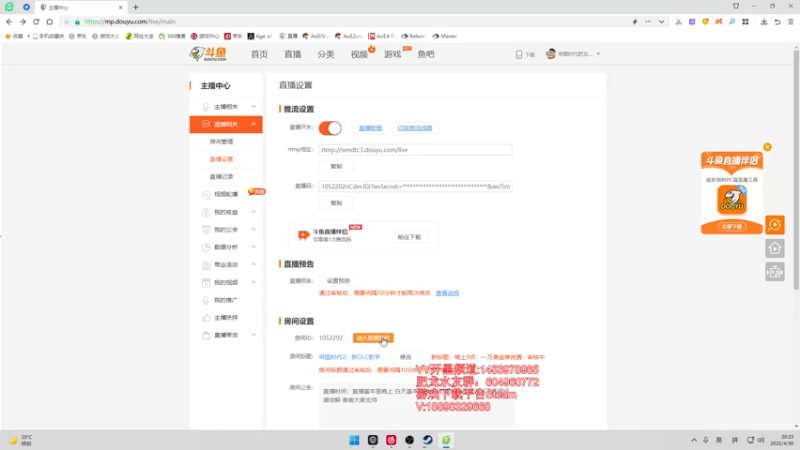Click the four-square grid icon in browser toolbar

(x=745, y=21)
